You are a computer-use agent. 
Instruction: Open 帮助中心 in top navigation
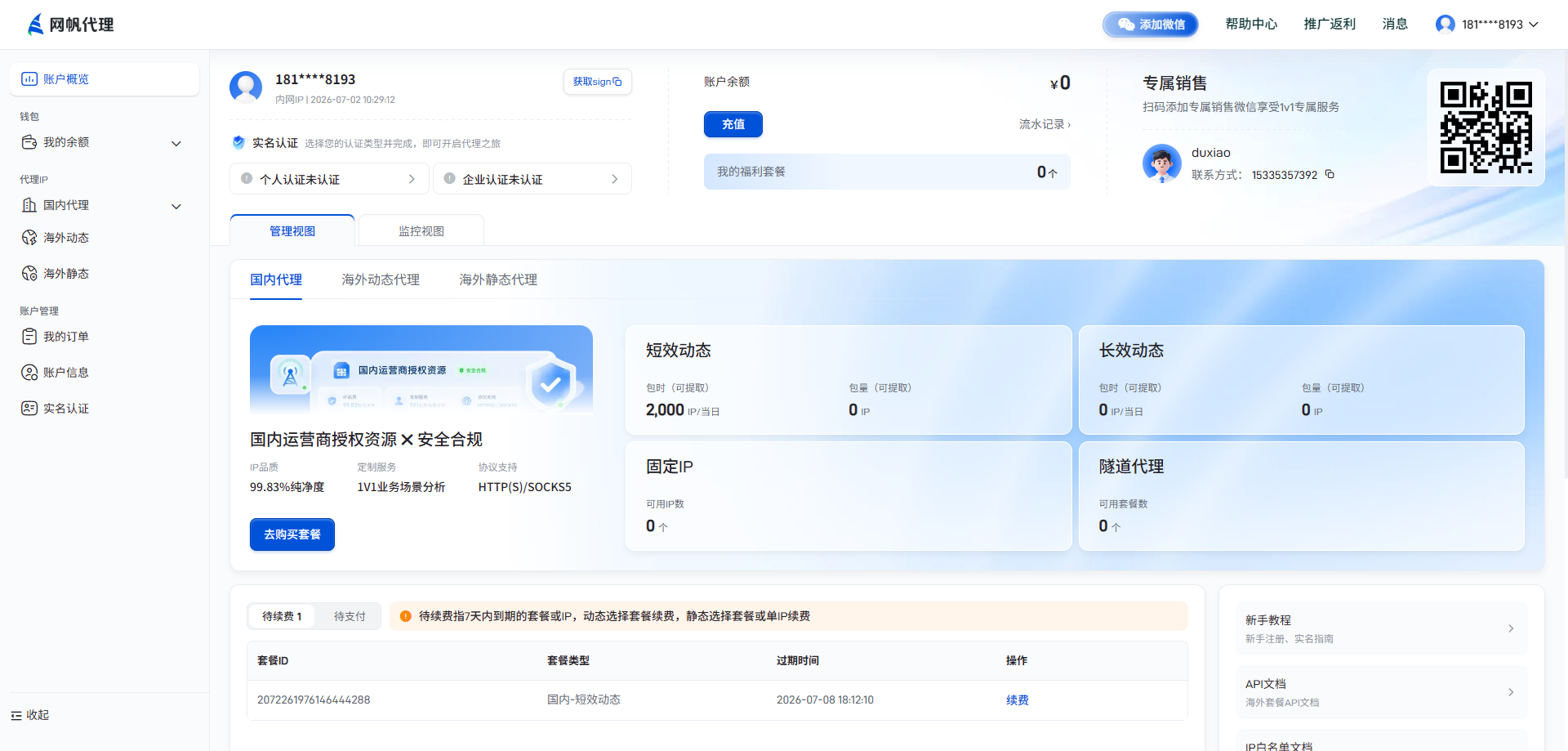coord(1251,25)
